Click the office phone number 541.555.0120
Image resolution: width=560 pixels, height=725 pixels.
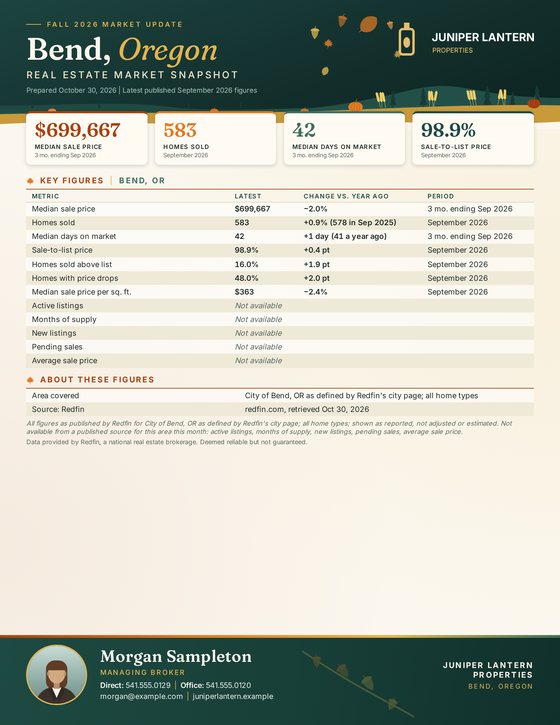tap(228, 685)
